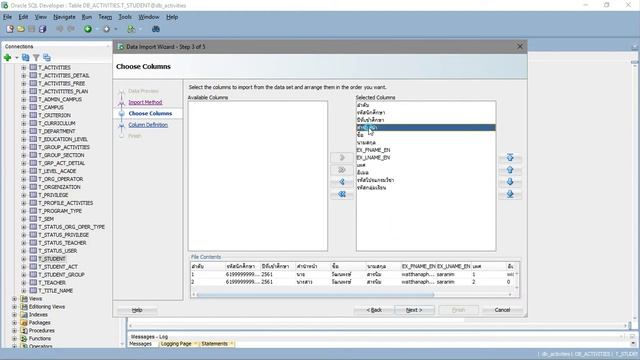Screen dimensions: 640x360
Task: Click the green Back navigation toolbar icon
Action: (x=88, y=29)
